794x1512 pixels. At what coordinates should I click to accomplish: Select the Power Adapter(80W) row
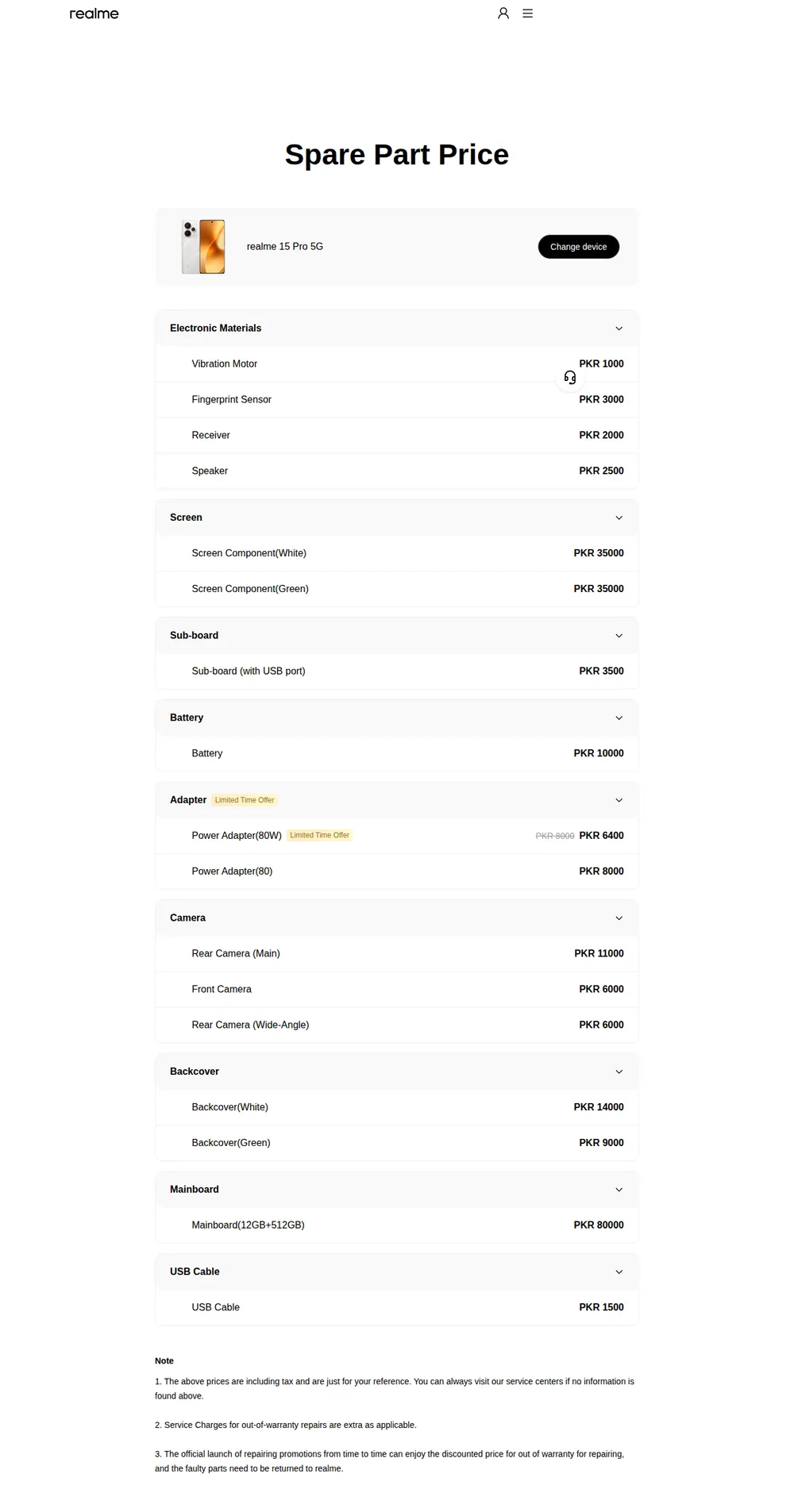click(x=397, y=836)
